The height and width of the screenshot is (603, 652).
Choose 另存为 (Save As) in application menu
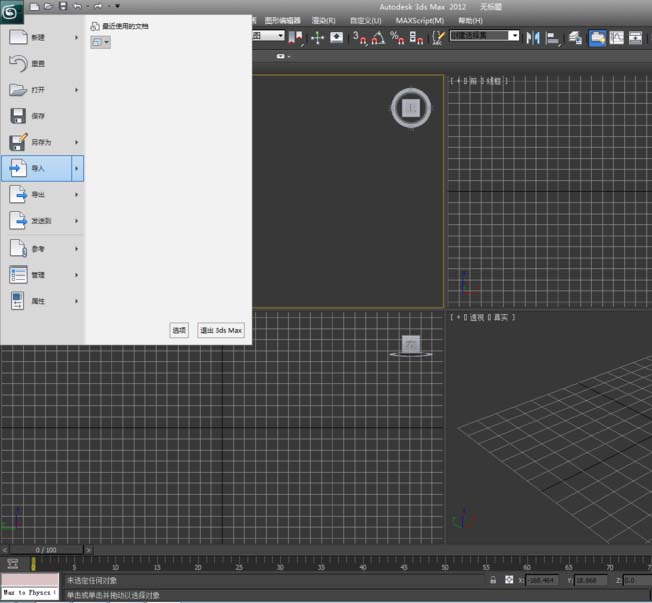[x=40, y=142]
